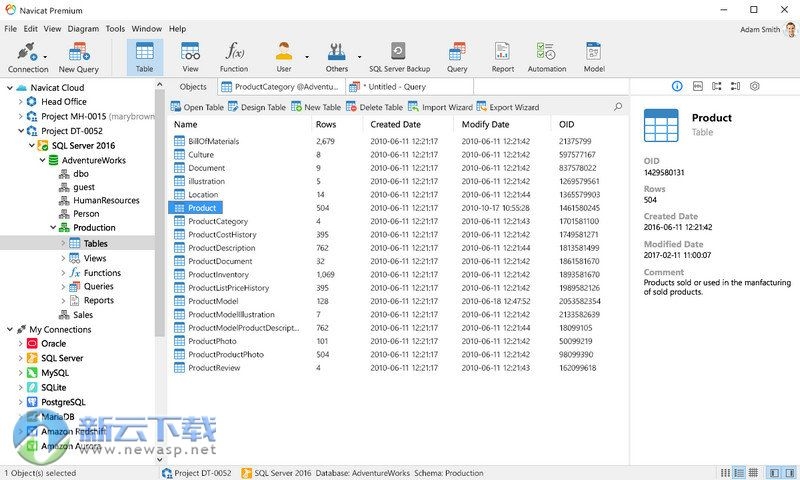Switch to list view in status bar
Image resolution: width=800 pixels, height=480 pixels.
pos(739,473)
